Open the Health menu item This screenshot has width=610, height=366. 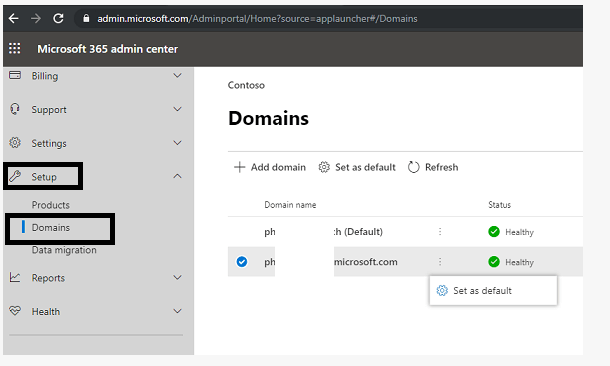tap(46, 312)
